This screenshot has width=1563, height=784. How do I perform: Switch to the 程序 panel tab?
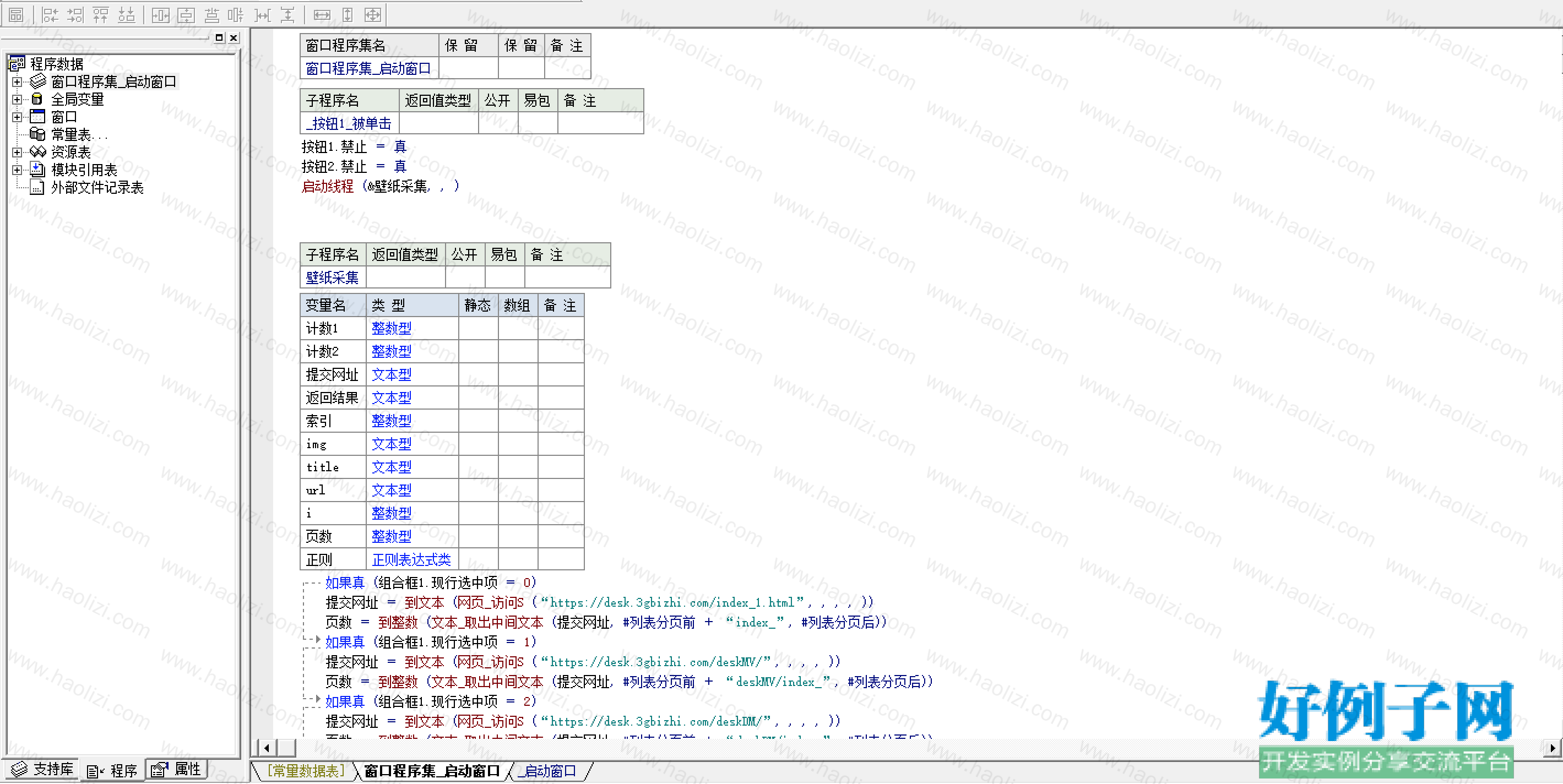[112, 770]
